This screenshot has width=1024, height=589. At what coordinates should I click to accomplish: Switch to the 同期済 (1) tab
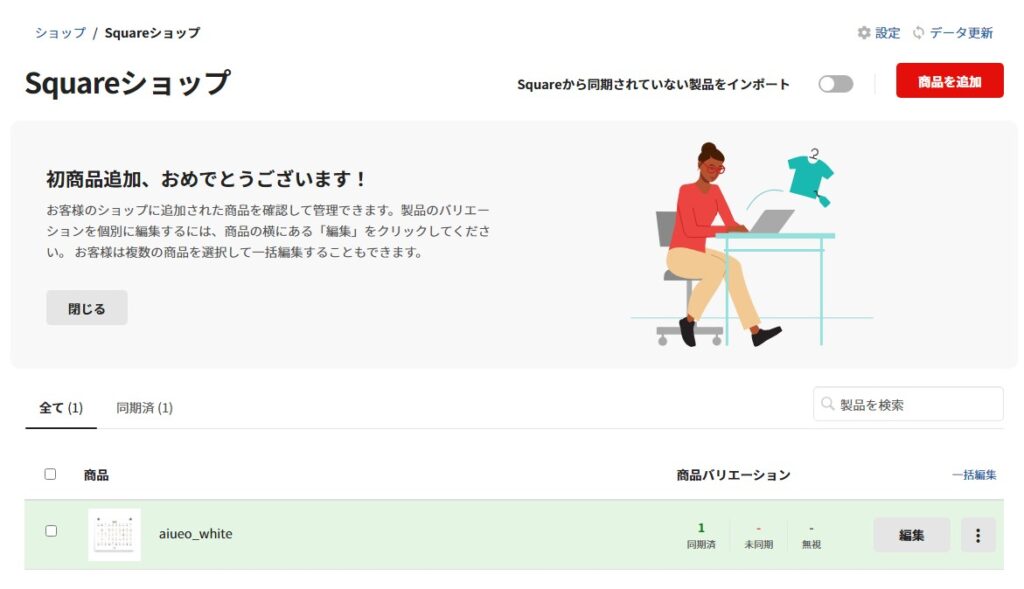pyautogui.click(x=144, y=408)
